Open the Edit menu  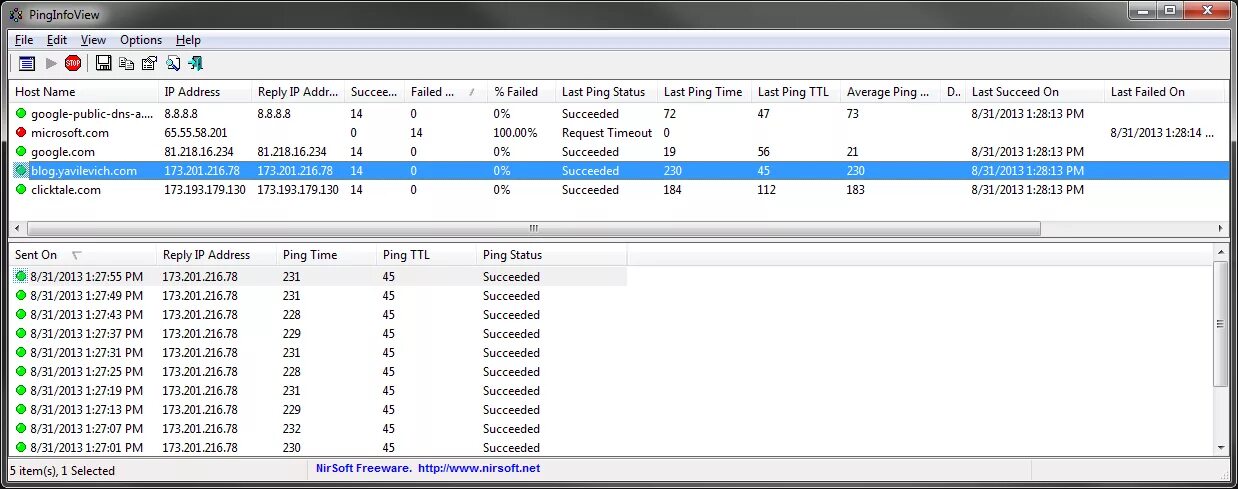[57, 40]
